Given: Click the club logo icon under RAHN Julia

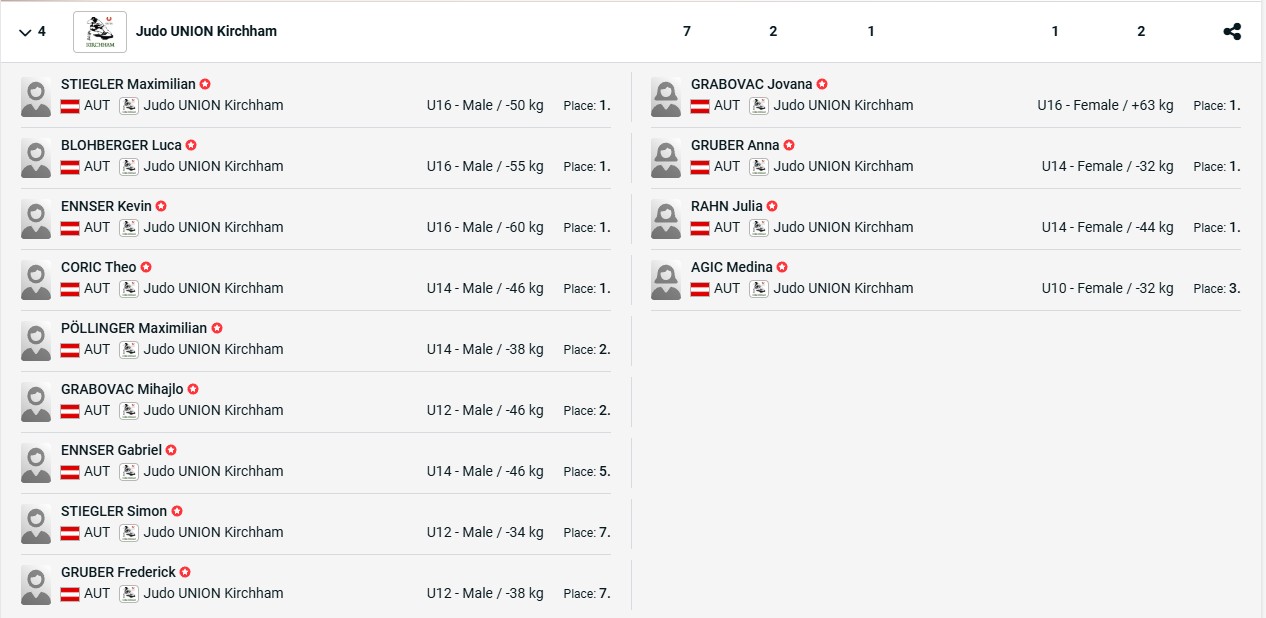Looking at the screenshot, I should point(759,227).
